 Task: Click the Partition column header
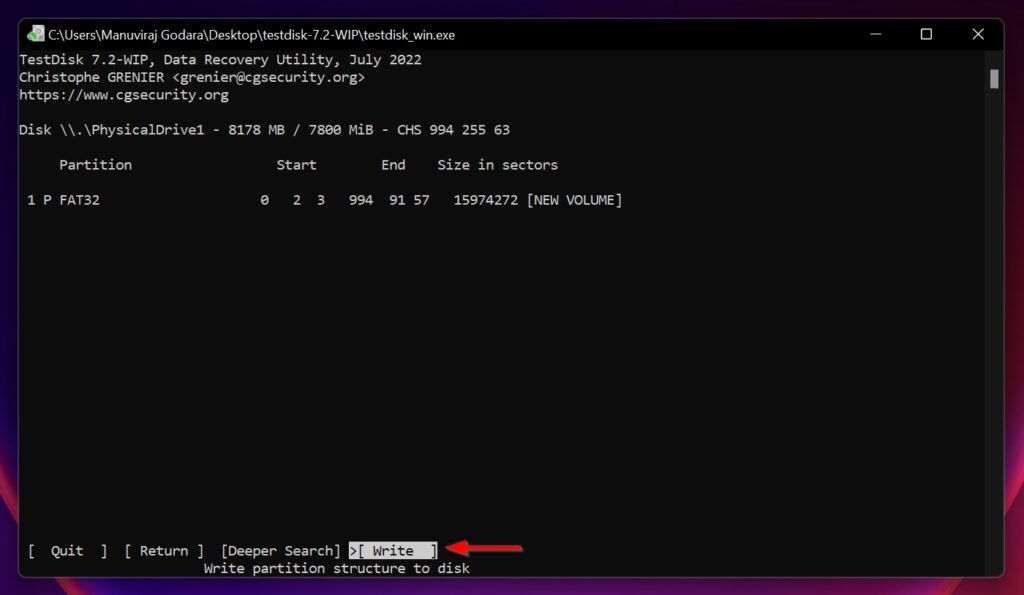95,164
